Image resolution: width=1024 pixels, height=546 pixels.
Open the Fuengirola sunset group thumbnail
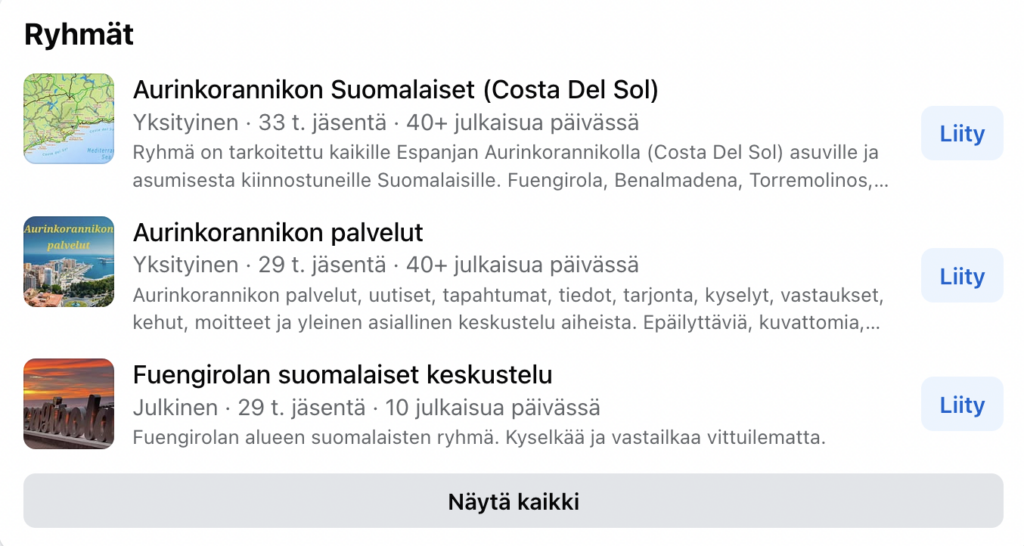(69, 404)
